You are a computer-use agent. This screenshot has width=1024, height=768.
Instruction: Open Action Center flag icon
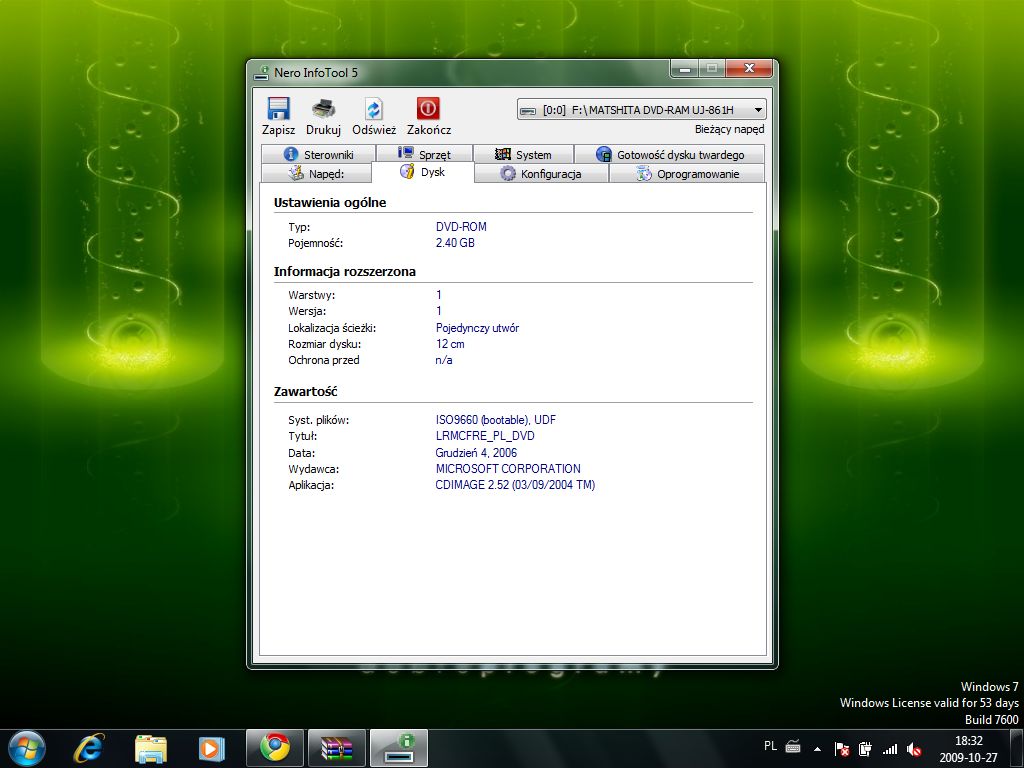coord(842,749)
